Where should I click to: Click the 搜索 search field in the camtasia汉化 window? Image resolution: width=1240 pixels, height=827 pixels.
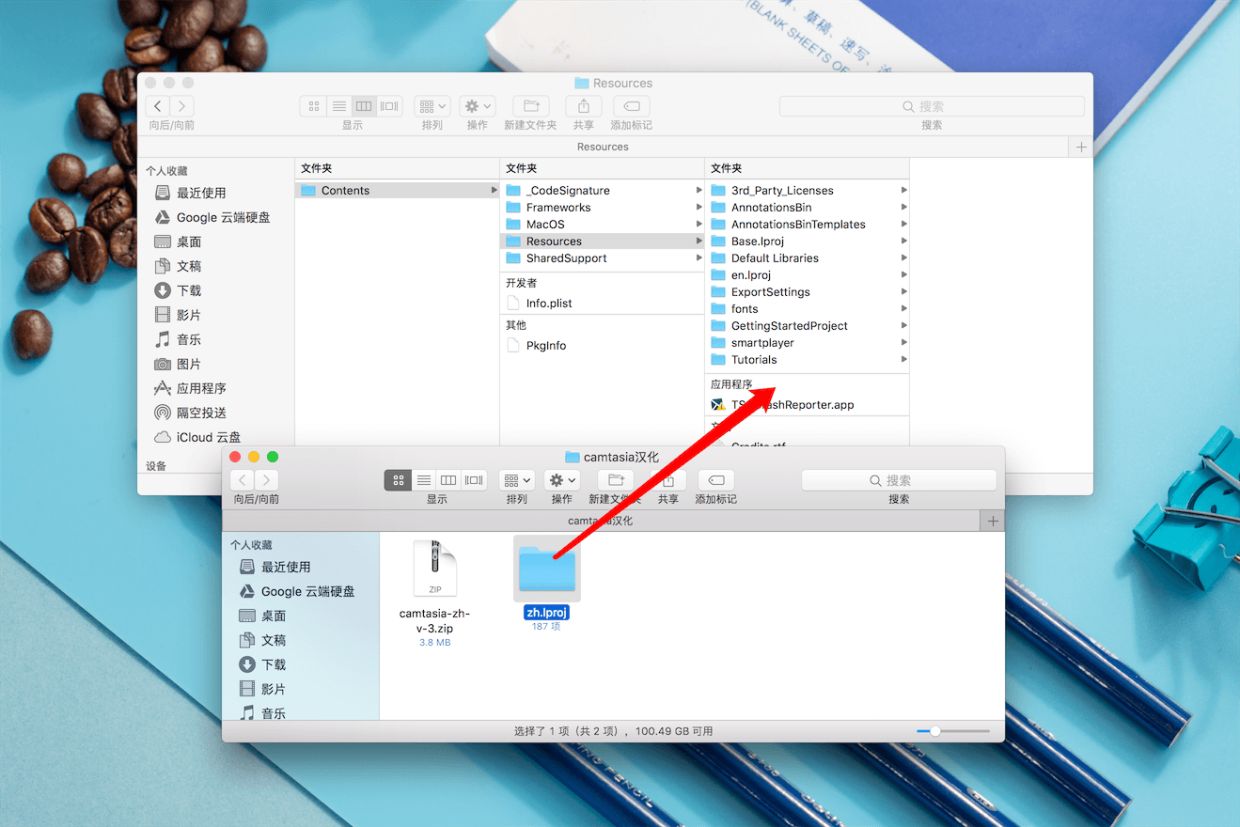coord(899,480)
